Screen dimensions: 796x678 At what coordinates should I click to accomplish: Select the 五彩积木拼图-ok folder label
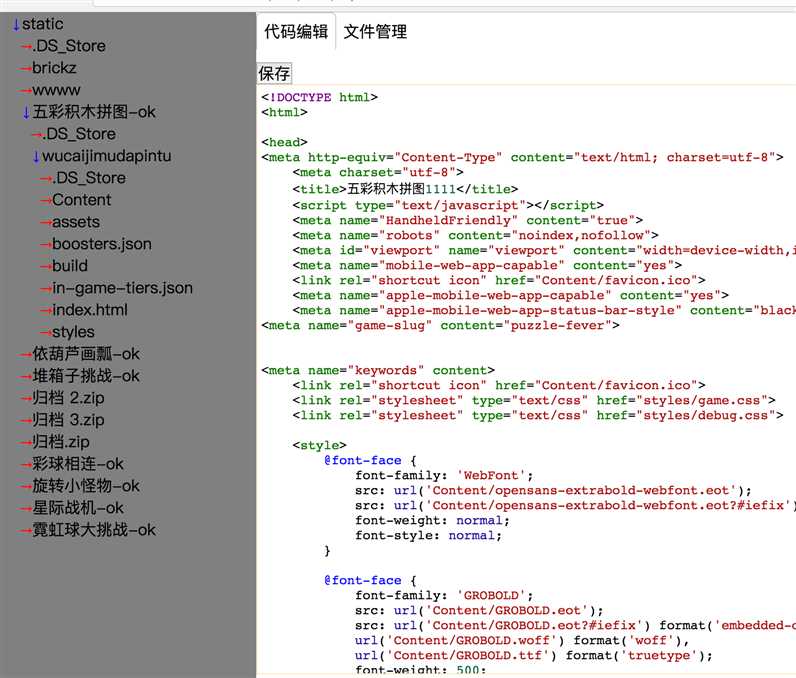click(x=94, y=112)
